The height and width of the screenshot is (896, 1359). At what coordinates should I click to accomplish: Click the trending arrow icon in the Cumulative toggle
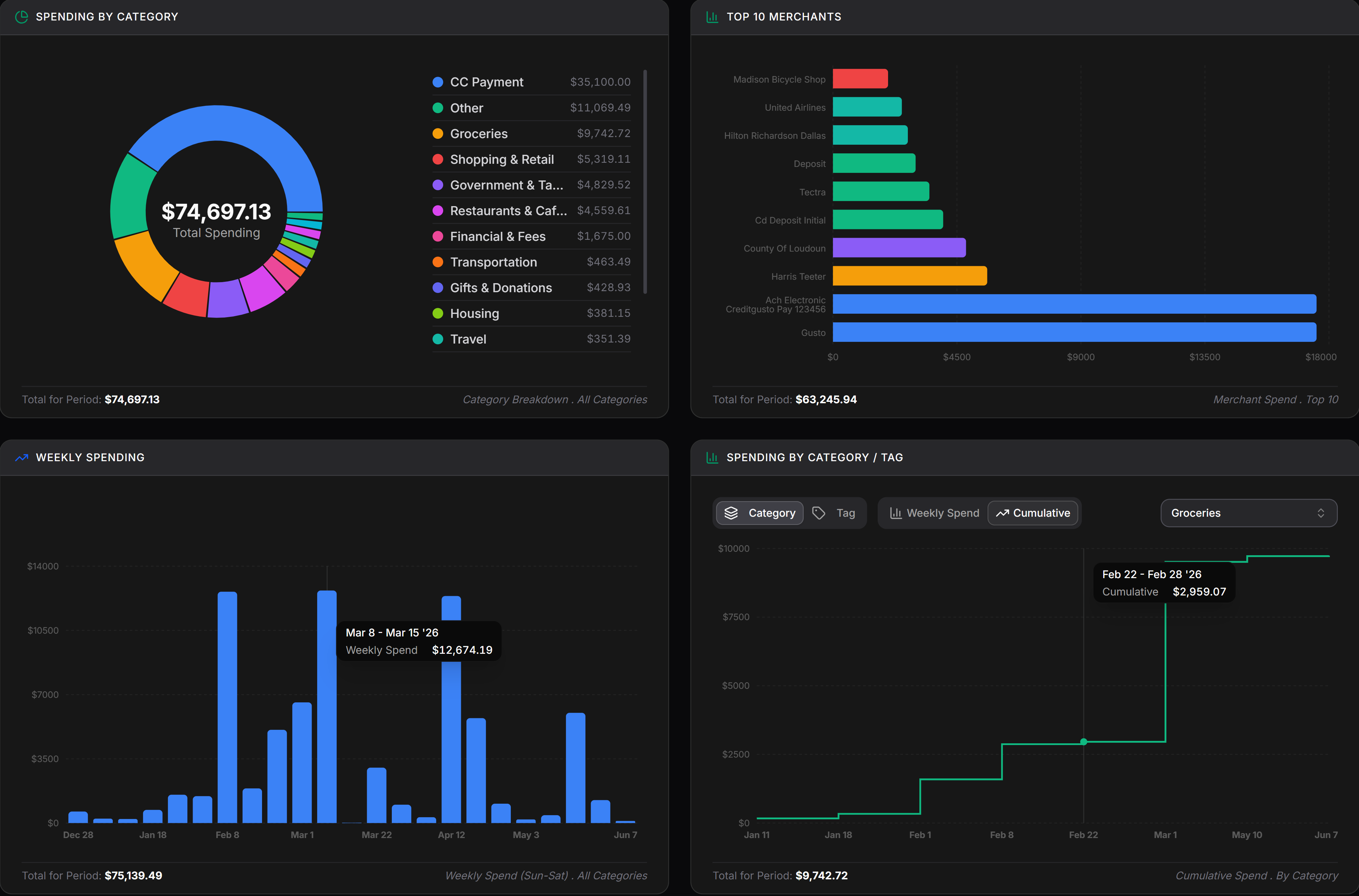coord(1002,513)
